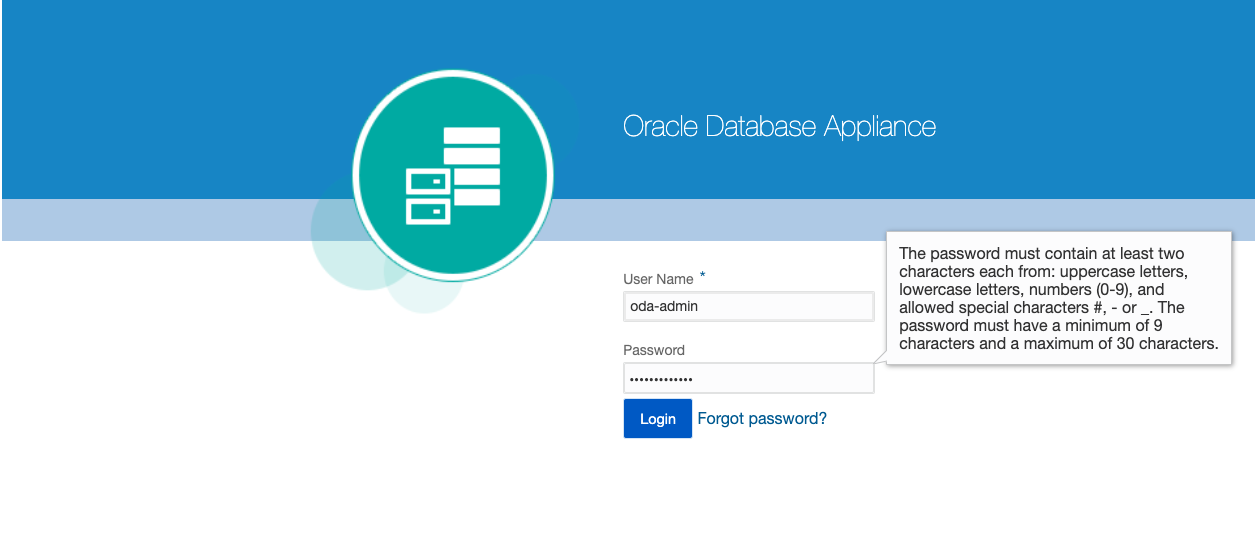Click the Password label above the field
This screenshot has height=555, width=1255.
[x=654, y=350]
